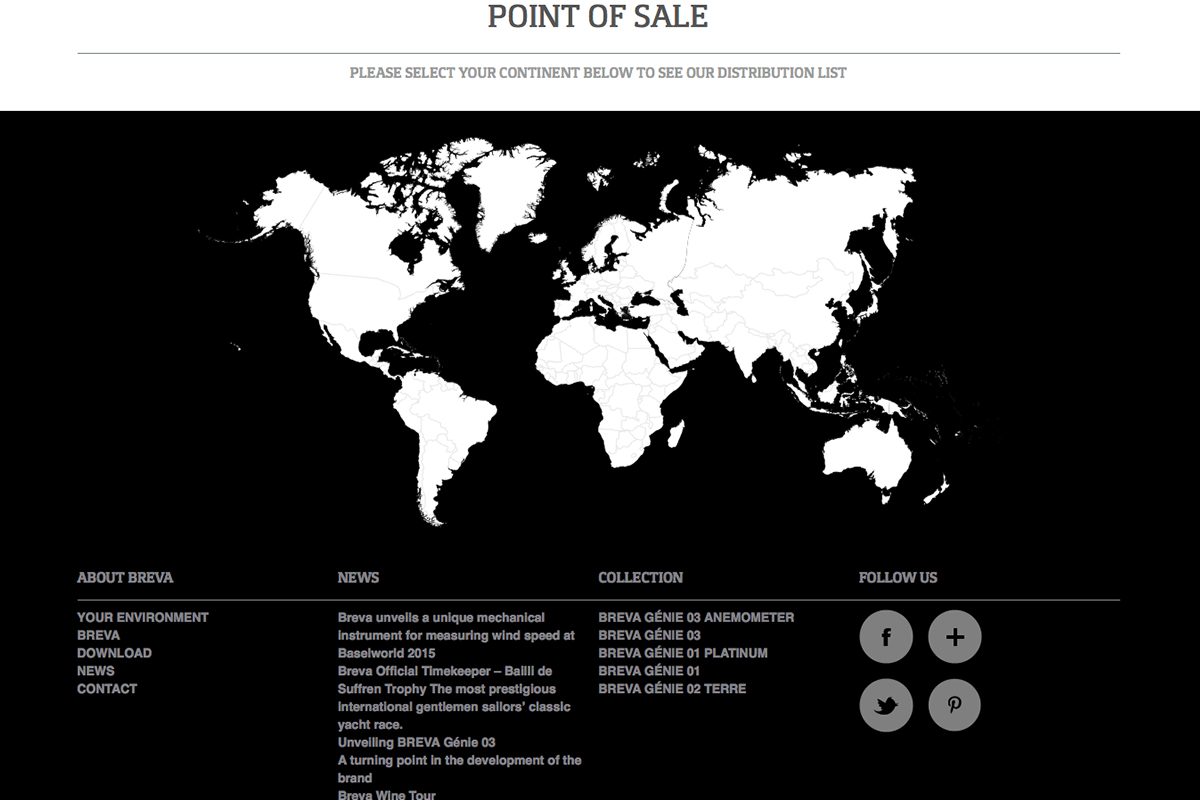Open the Twitter bird icon
1200x800 pixels.
[886, 706]
